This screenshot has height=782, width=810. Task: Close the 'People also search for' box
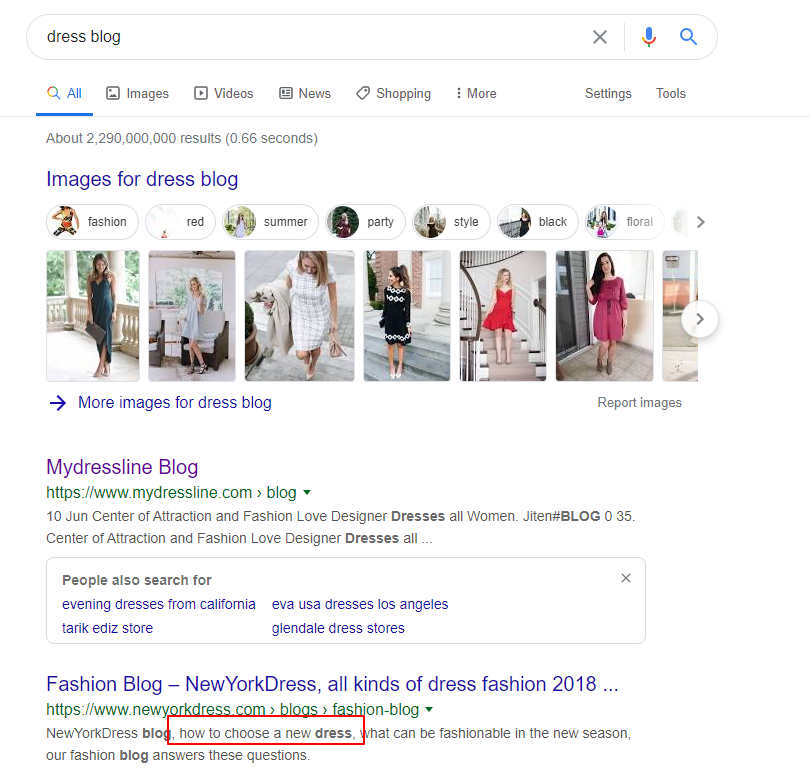(626, 578)
